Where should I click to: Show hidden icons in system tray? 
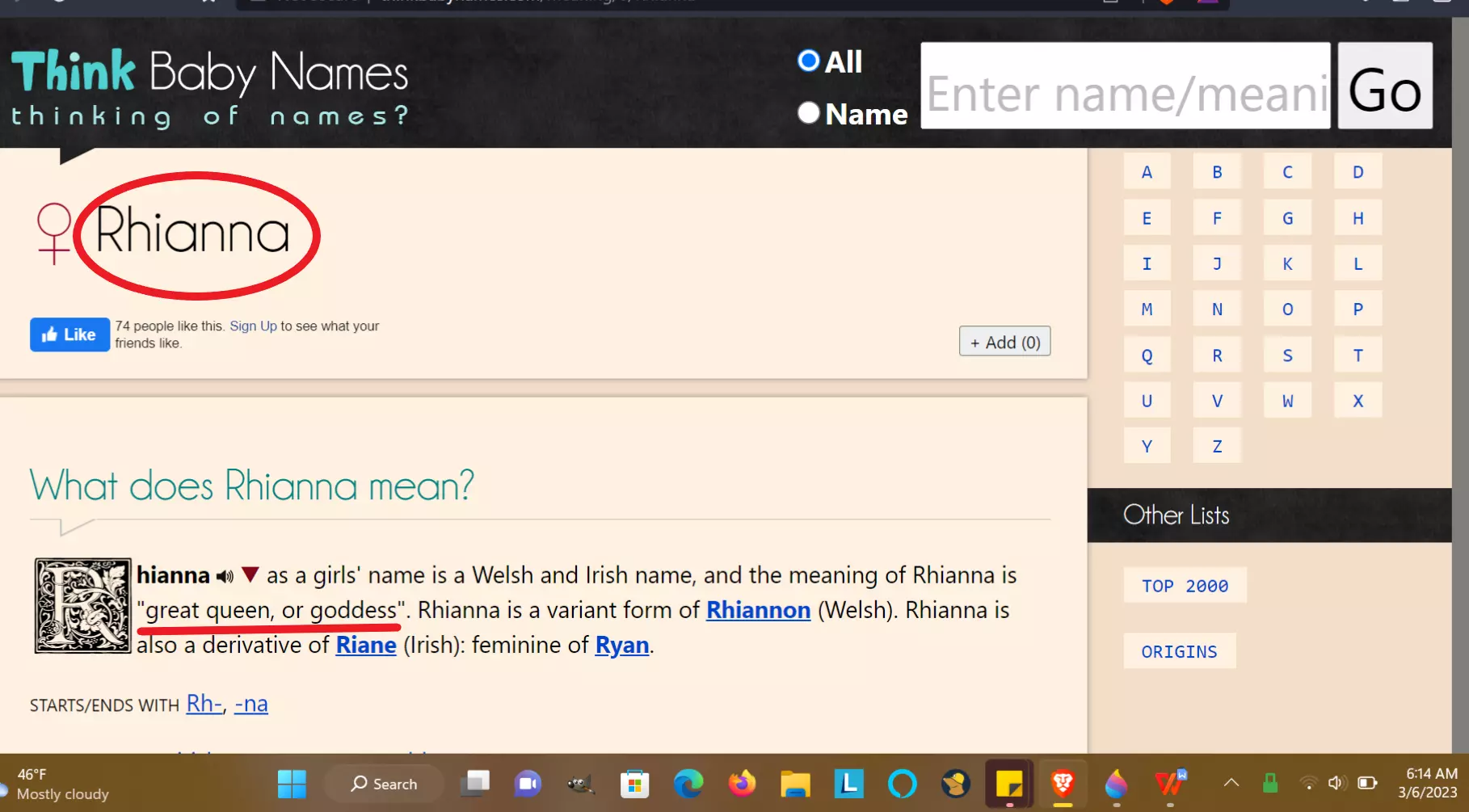click(x=1231, y=783)
